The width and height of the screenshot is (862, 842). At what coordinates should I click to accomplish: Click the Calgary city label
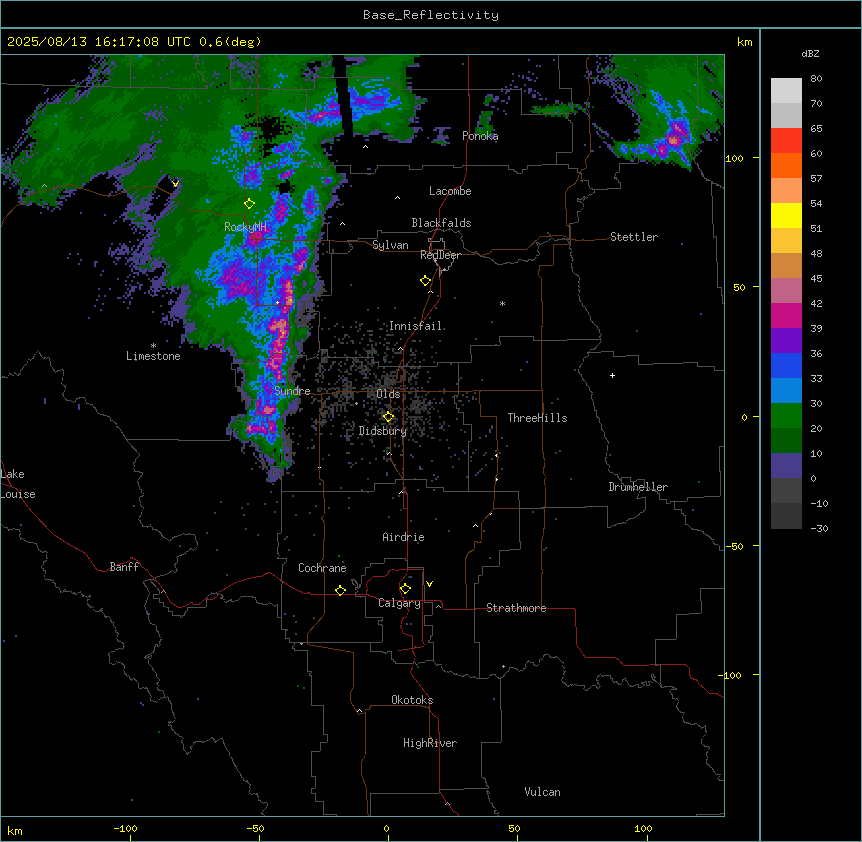399,603
